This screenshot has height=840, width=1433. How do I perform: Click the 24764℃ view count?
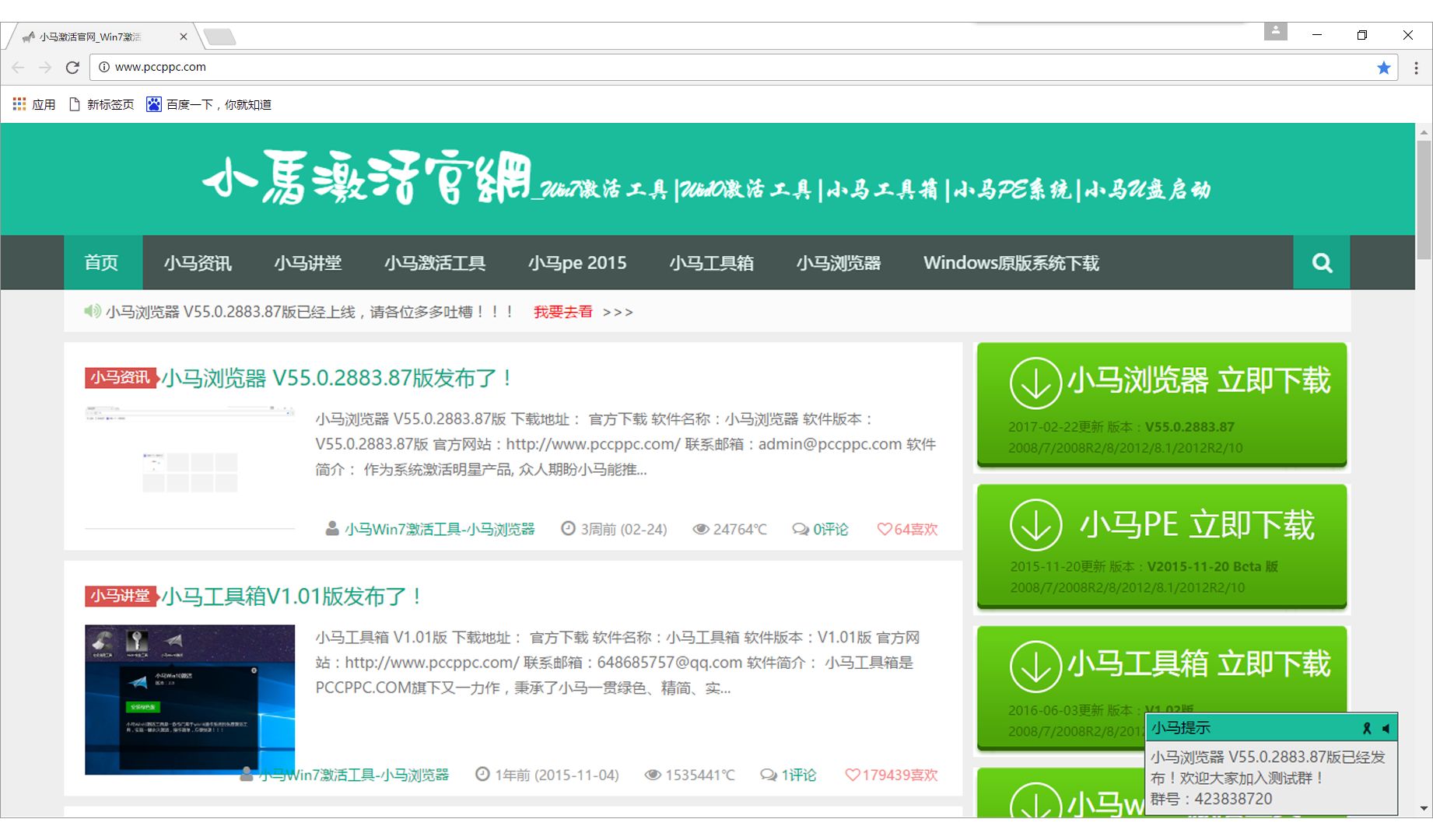coord(731,529)
